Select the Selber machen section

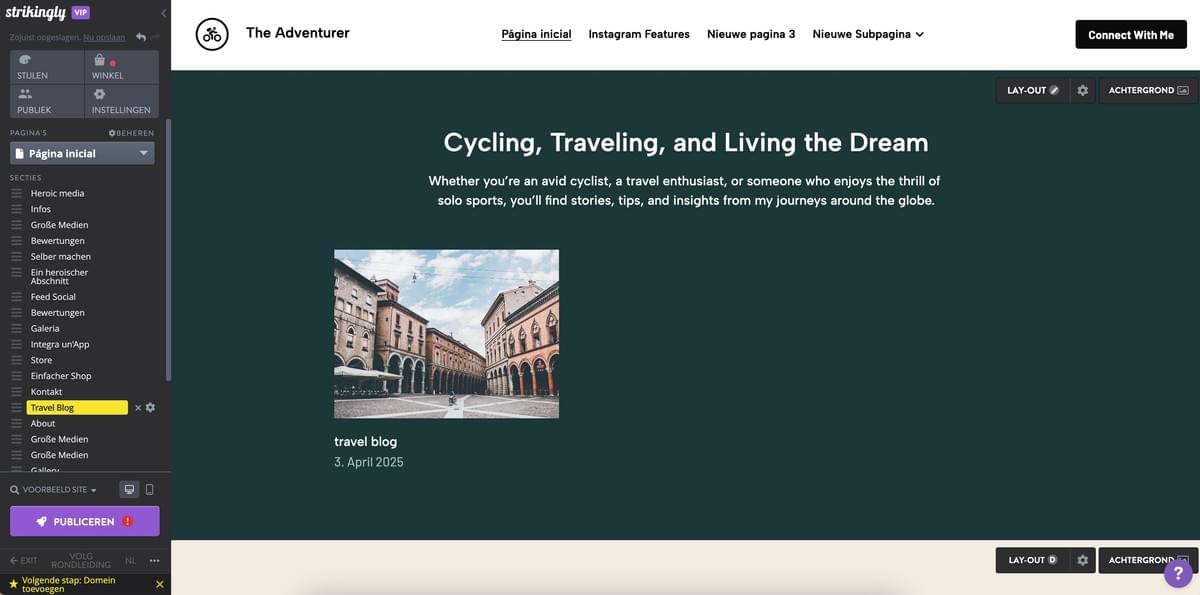coord(60,257)
